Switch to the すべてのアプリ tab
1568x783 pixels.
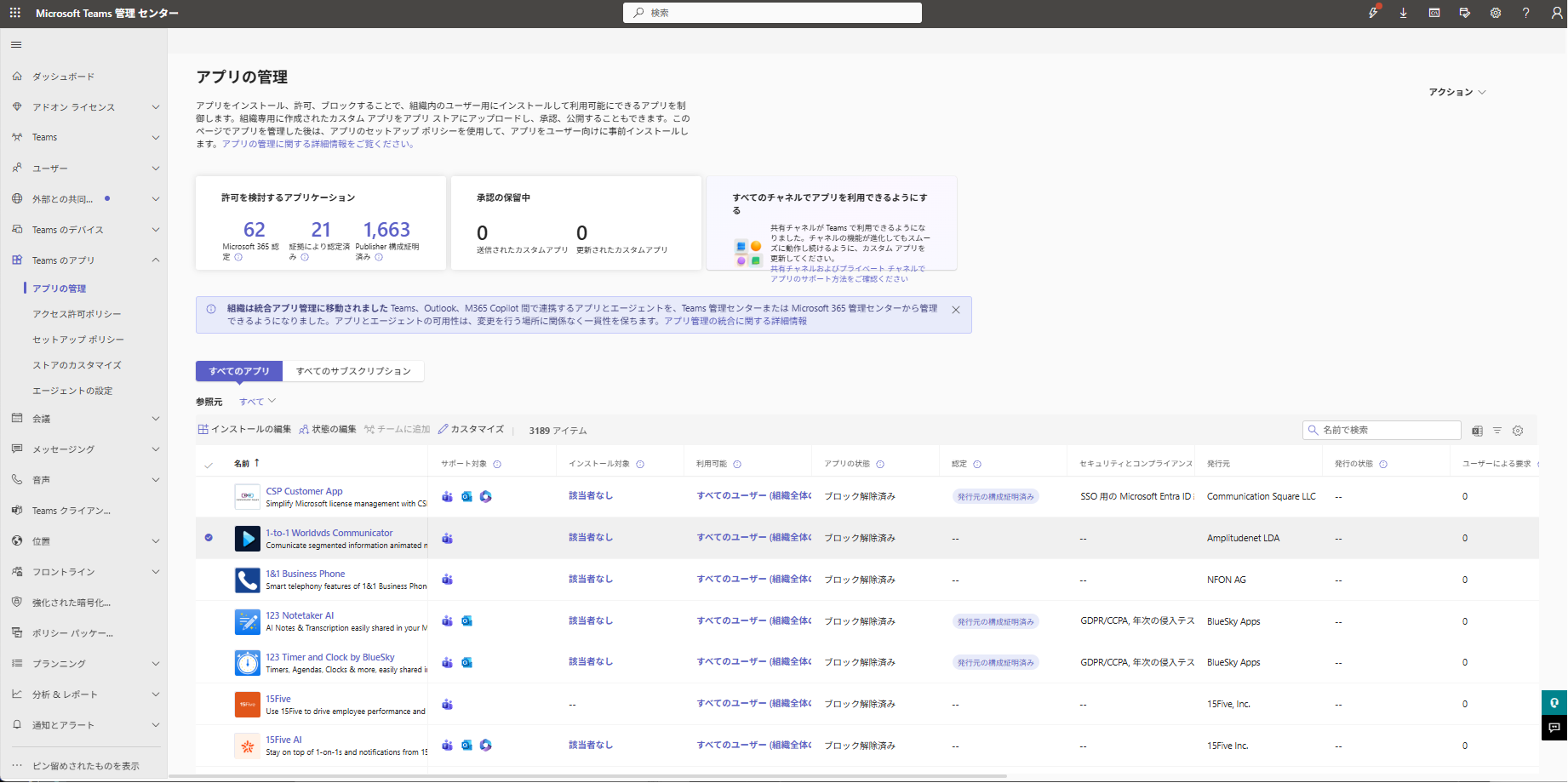(239, 371)
